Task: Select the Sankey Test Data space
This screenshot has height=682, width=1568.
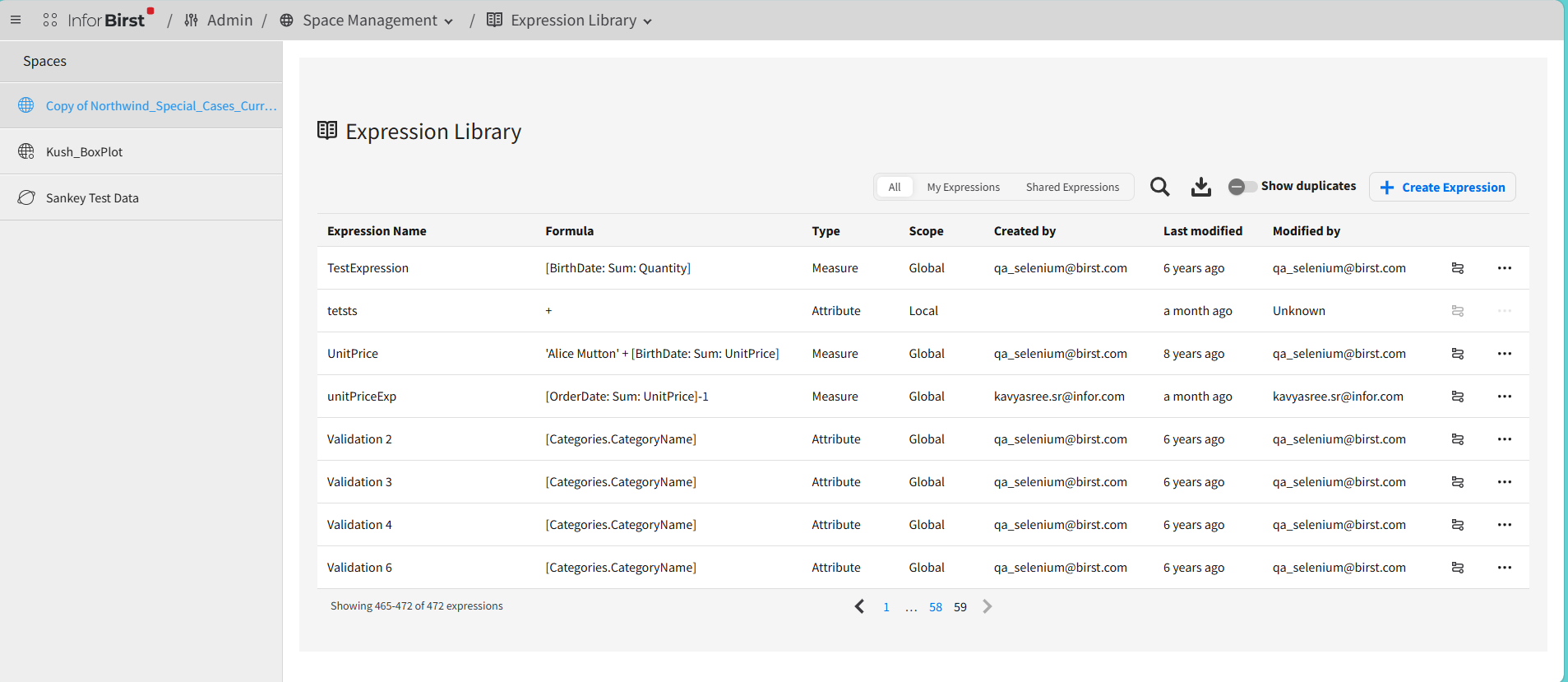Action: click(x=141, y=197)
